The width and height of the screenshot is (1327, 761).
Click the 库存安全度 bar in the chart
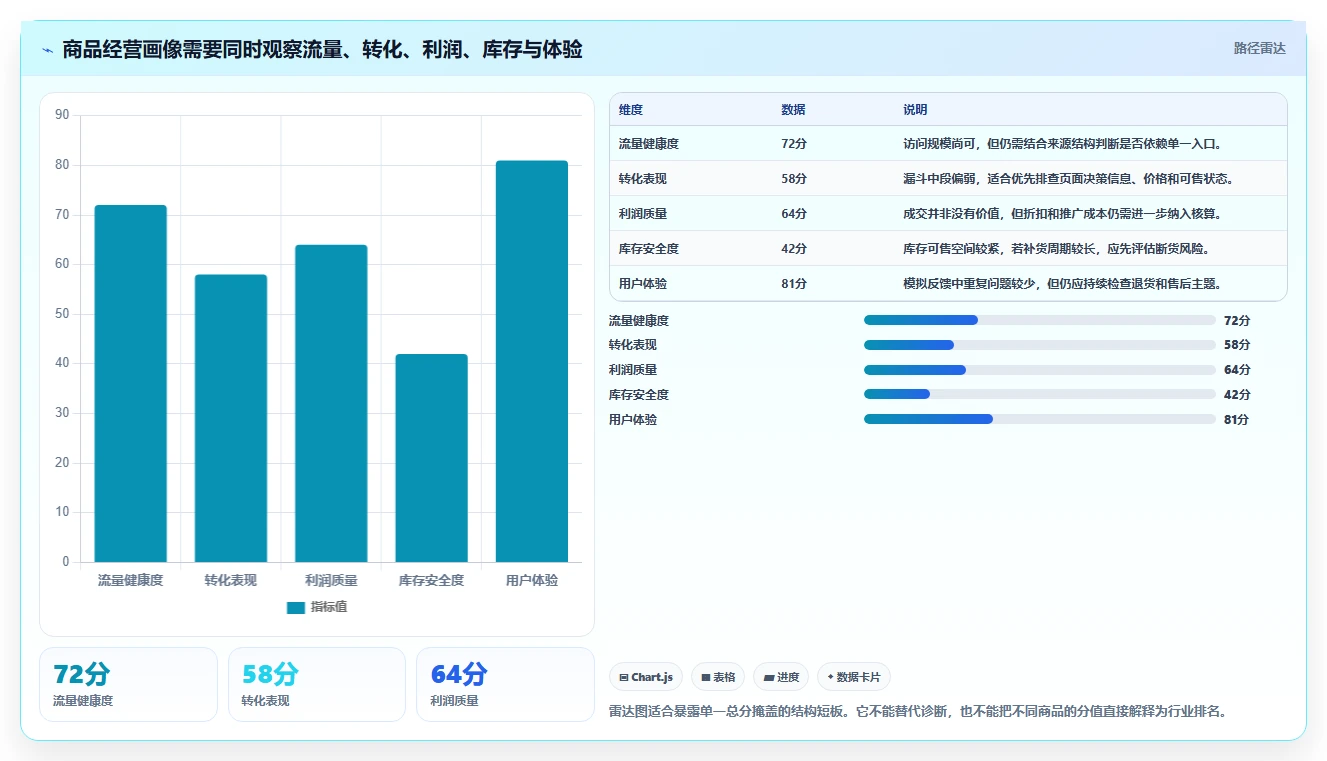click(x=431, y=458)
